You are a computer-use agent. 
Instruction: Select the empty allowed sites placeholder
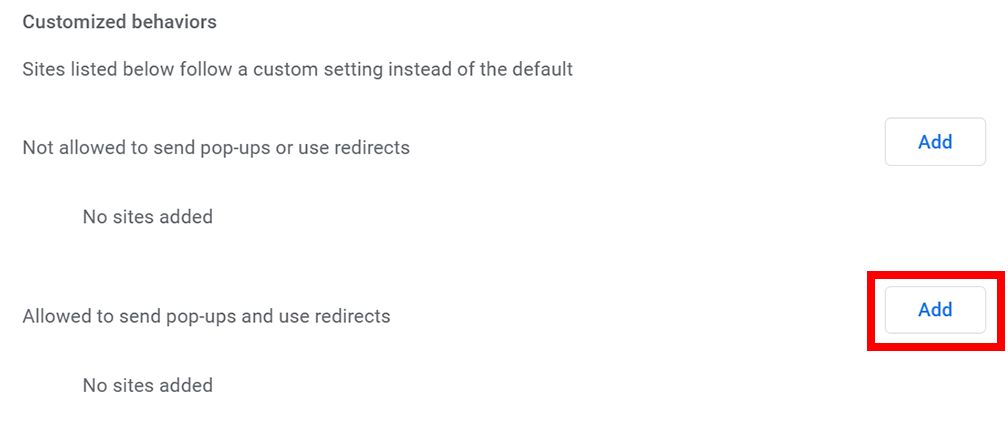tap(148, 385)
